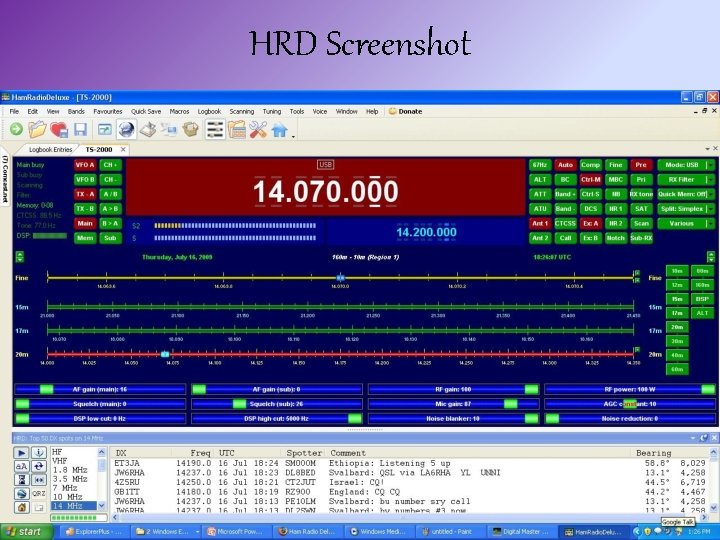Click the AF gain (main): 16 slider

click(x=100, y=389)
